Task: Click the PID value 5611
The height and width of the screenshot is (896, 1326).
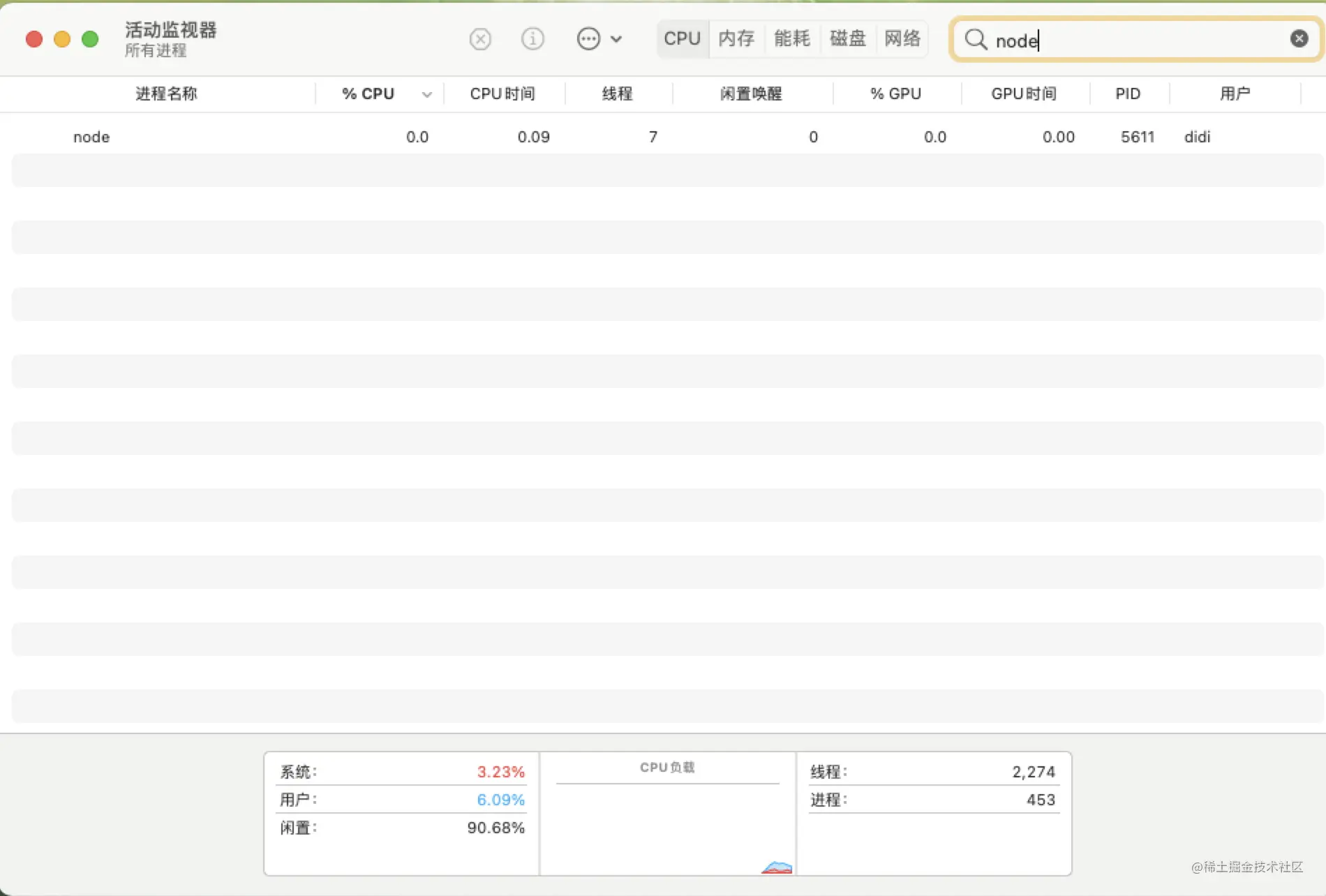Action: (x=1138, y=137)
